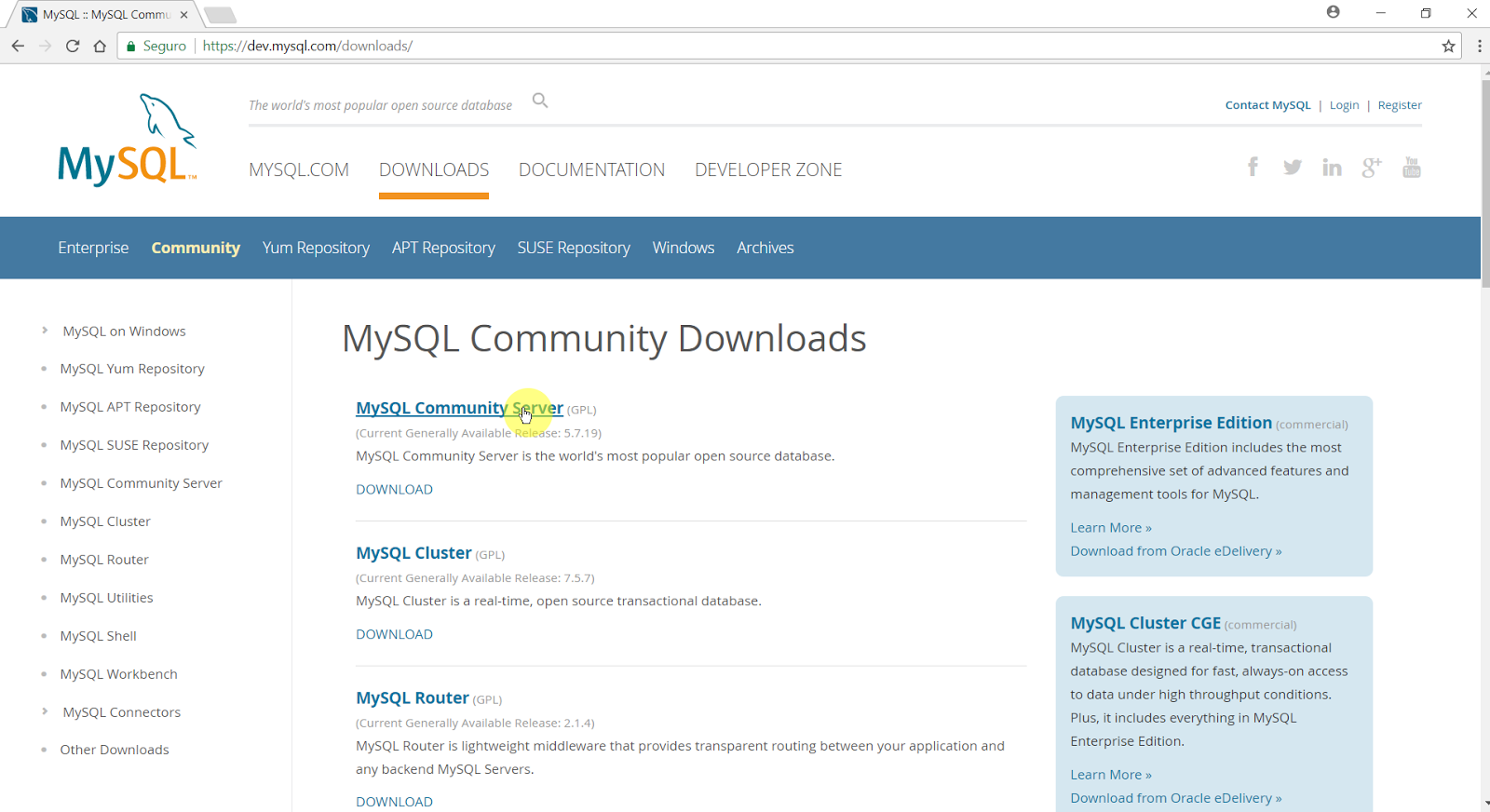Open MySQL's YouTube channel icon
The image size is (1490, 812).
point(1412,167)
